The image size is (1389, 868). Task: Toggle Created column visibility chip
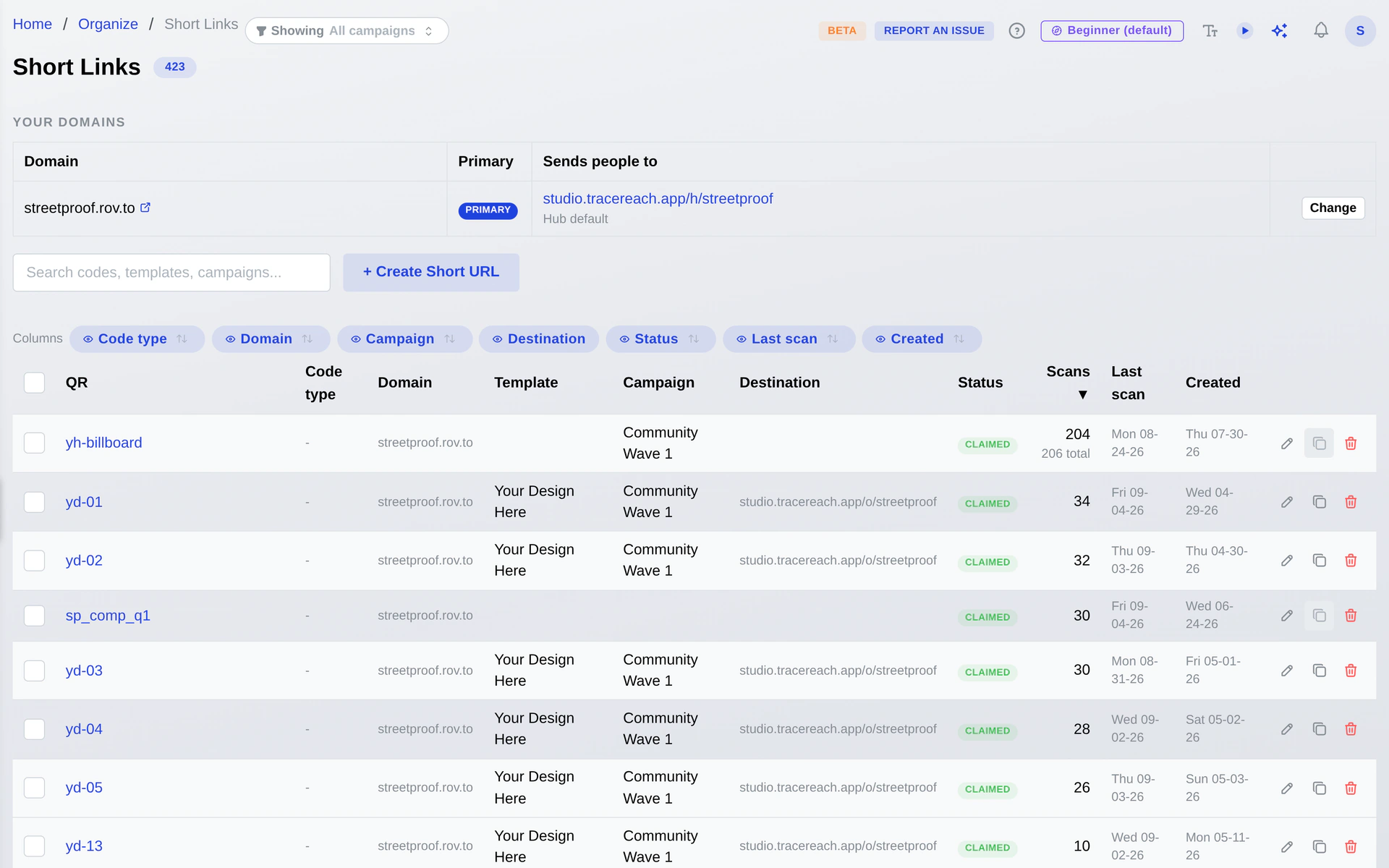(922, 339)
